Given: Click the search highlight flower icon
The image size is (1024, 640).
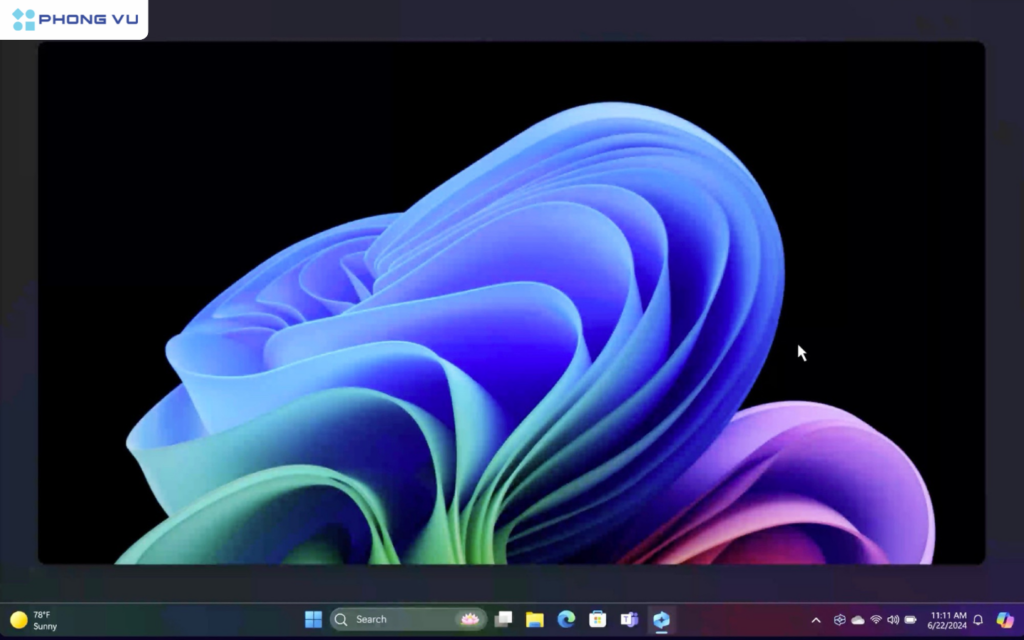Looking at the screenshot, I should point(468,618).
